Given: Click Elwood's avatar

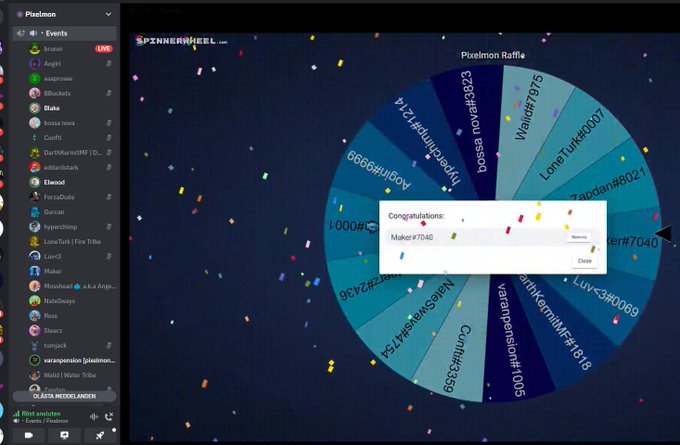Looking at the screenshot, I should [x=35, y=182].
